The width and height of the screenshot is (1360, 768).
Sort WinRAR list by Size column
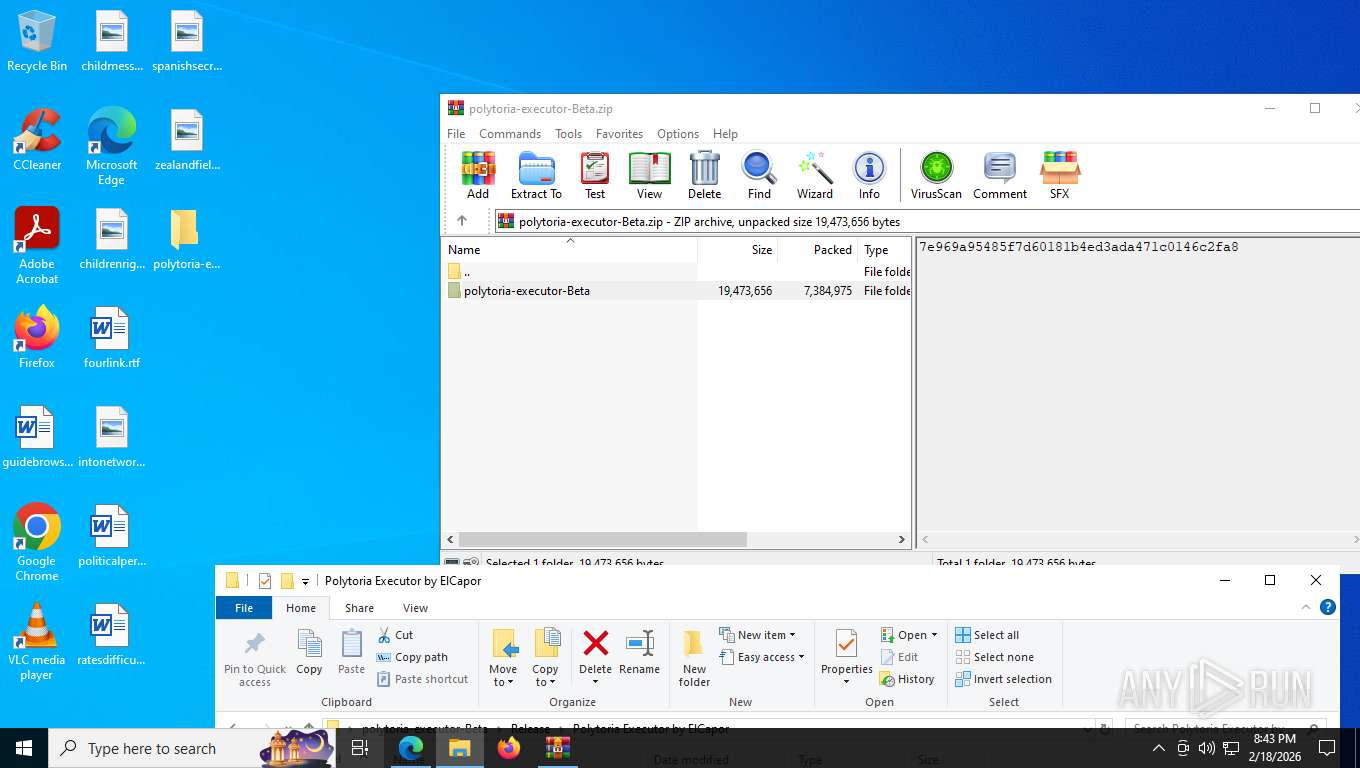point(738,250)
